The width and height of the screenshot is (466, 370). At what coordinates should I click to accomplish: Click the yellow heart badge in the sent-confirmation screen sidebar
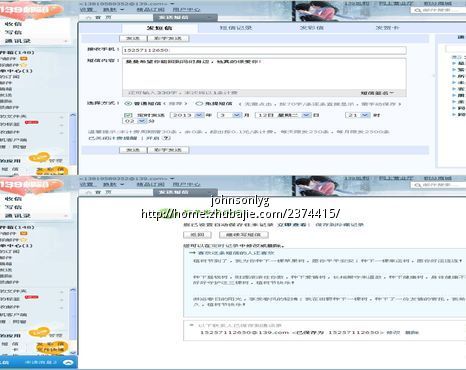coord(39,332)
